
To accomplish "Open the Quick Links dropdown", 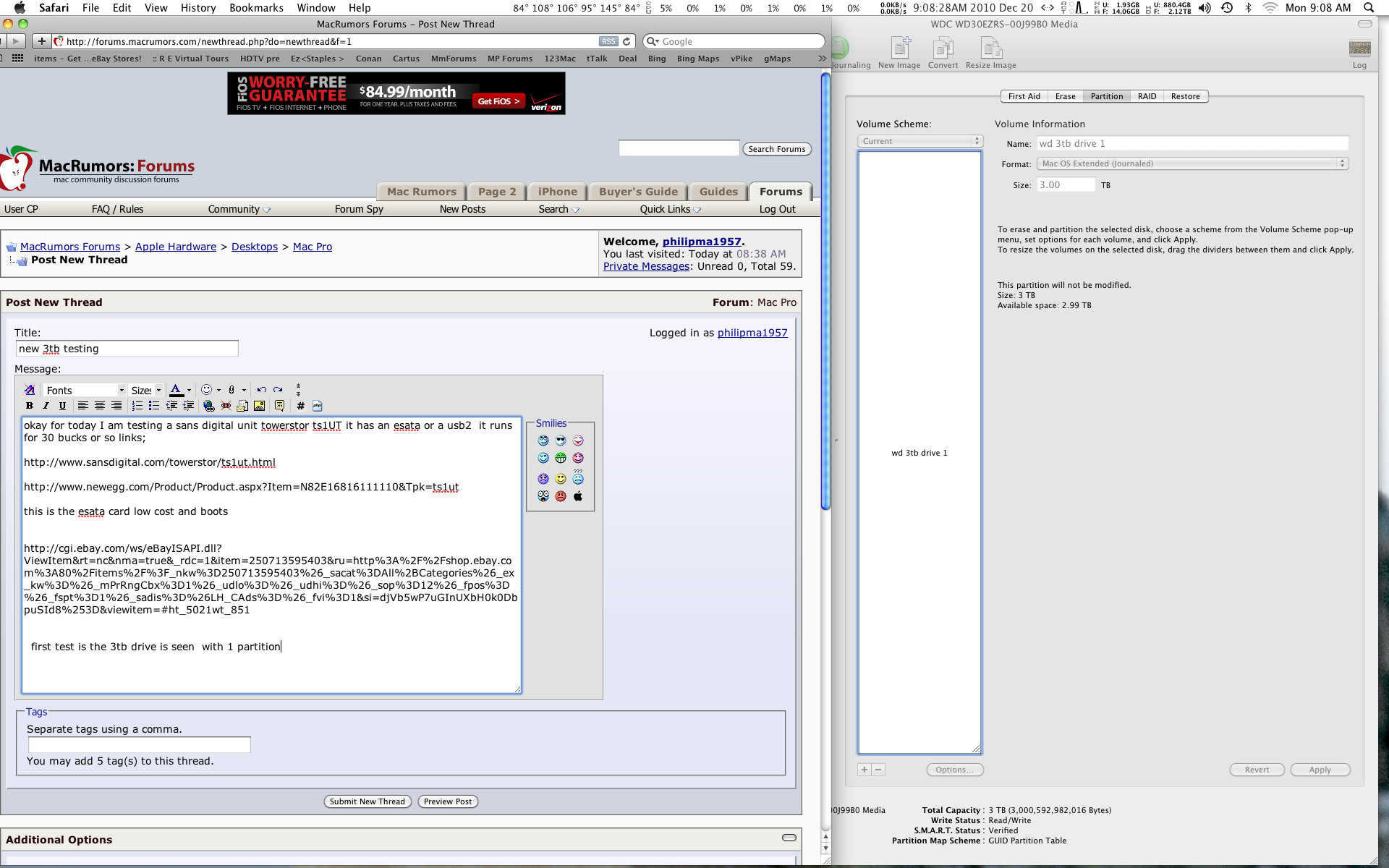I will click(x=670, y=210).
